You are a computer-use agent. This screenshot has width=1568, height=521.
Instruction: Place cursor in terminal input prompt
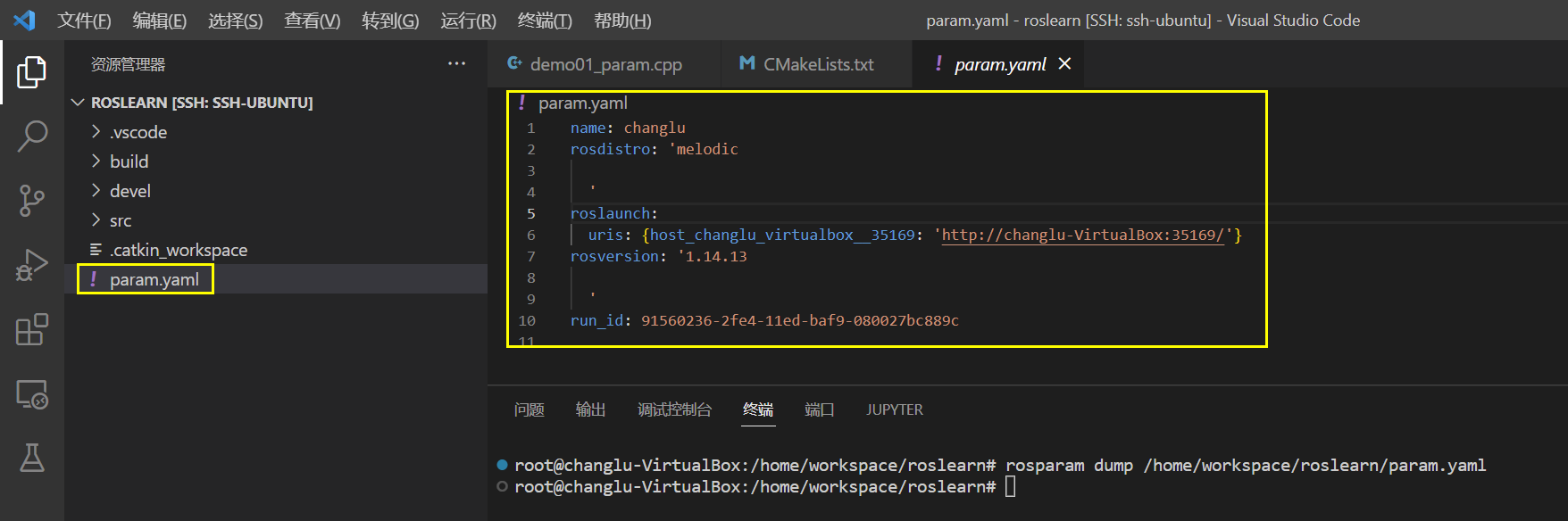click(1010, 486)
